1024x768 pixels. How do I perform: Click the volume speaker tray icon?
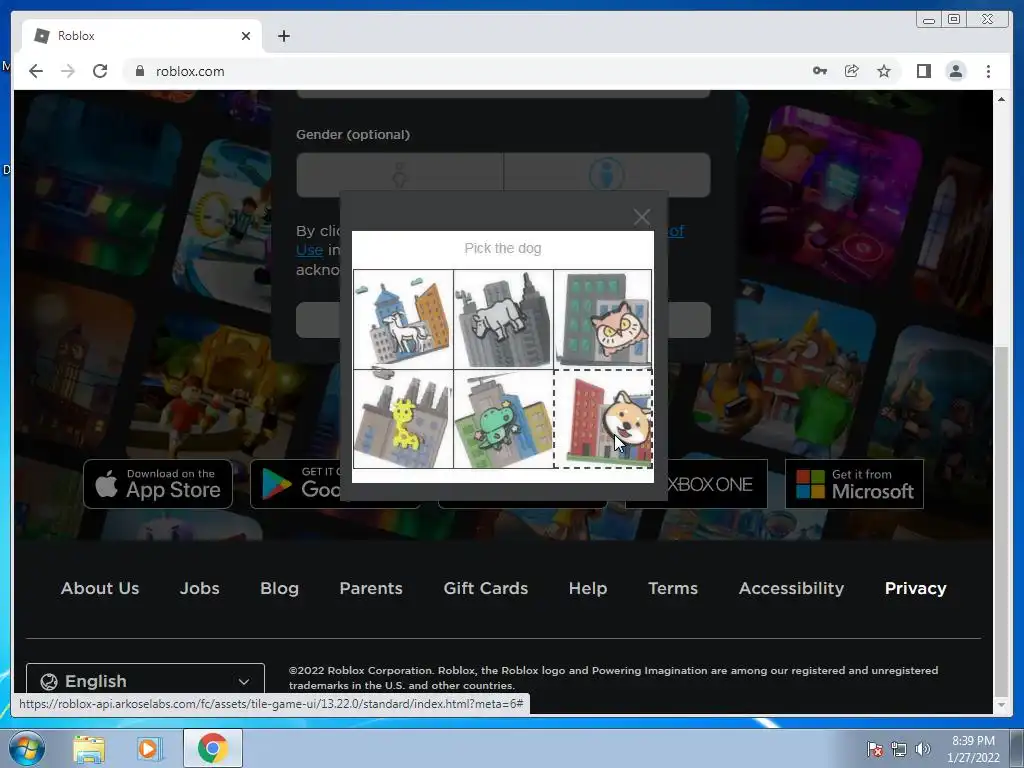tap(923, 749)
